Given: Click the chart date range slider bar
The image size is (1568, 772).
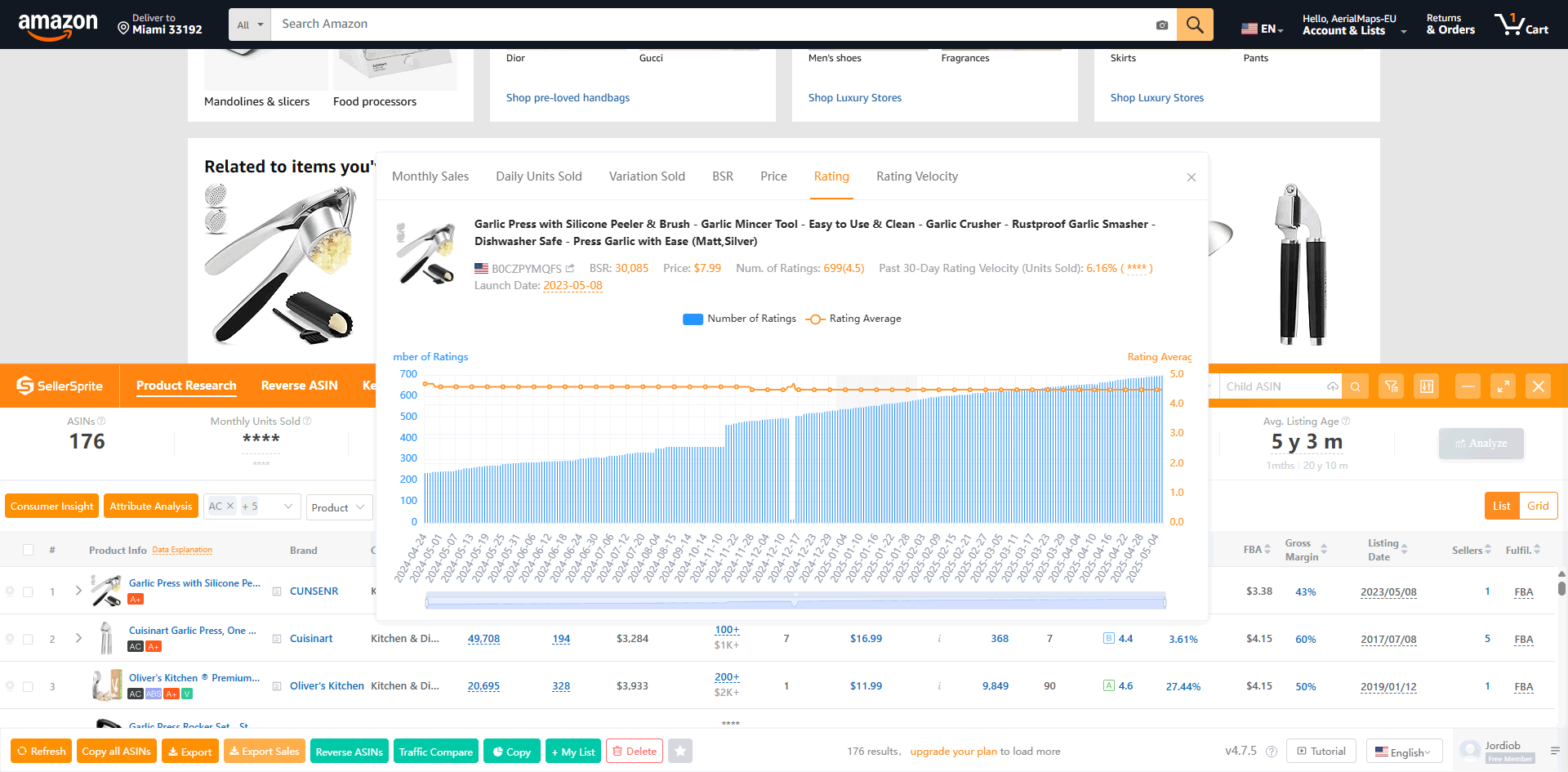Looking at the screenshot, I should pyautogui.click(x=795, y=602).
